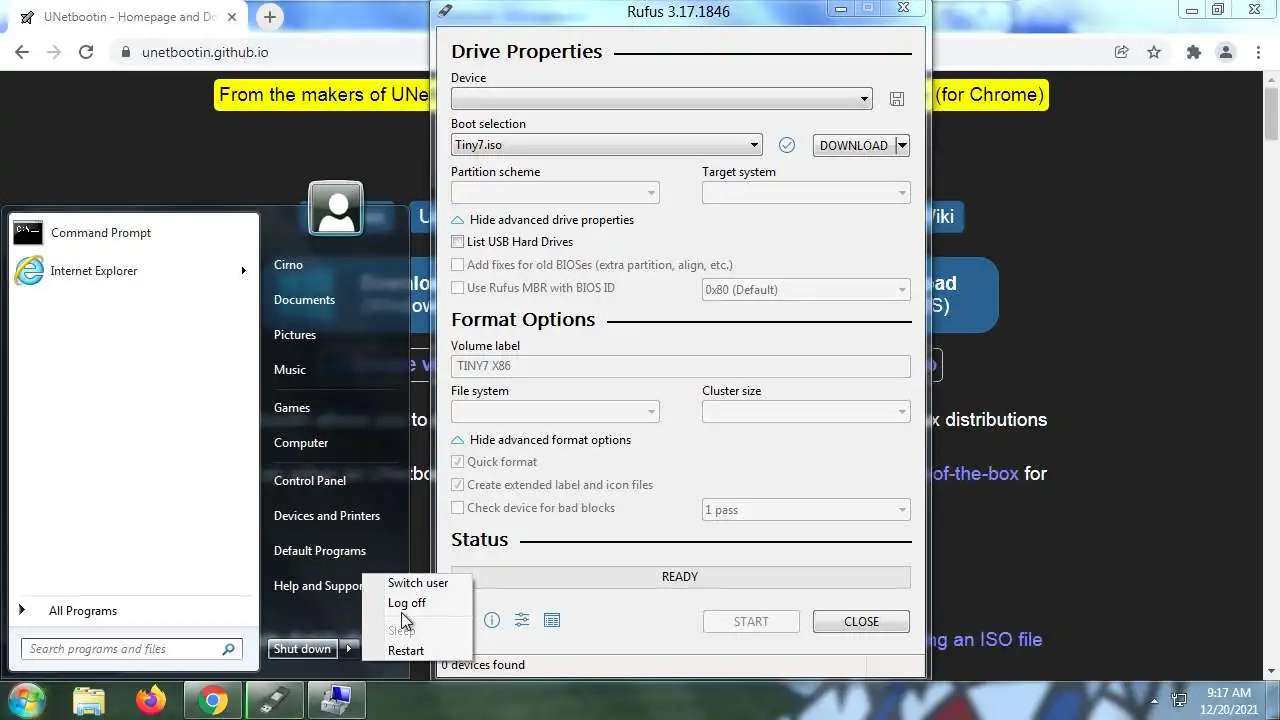Screen dimensions: 1280x720
Task: Expand All Programs list
Action: 83,611
